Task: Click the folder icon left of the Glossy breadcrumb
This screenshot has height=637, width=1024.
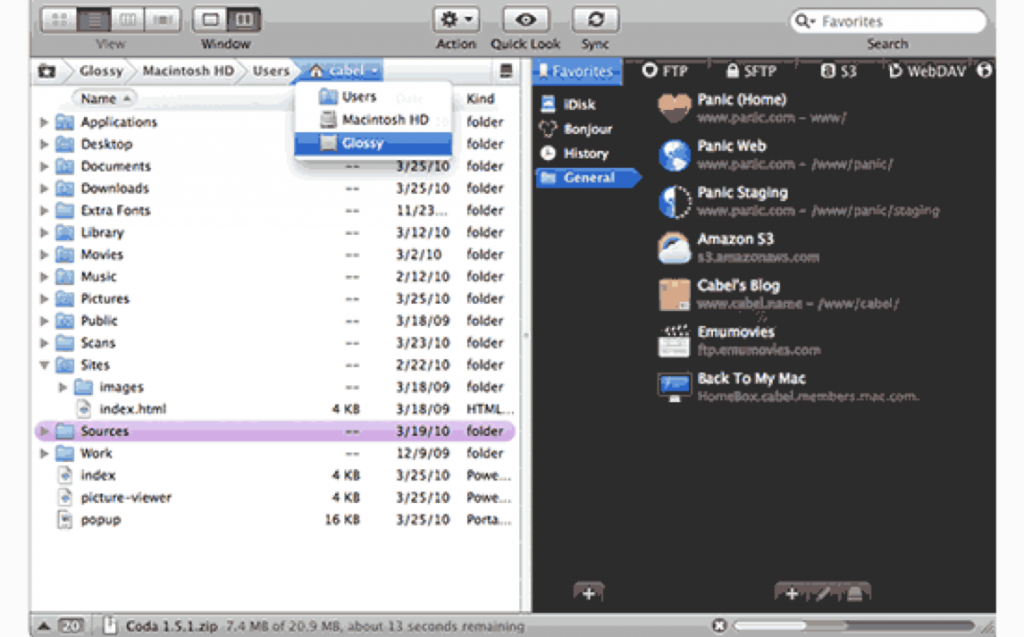Action: 47,71
